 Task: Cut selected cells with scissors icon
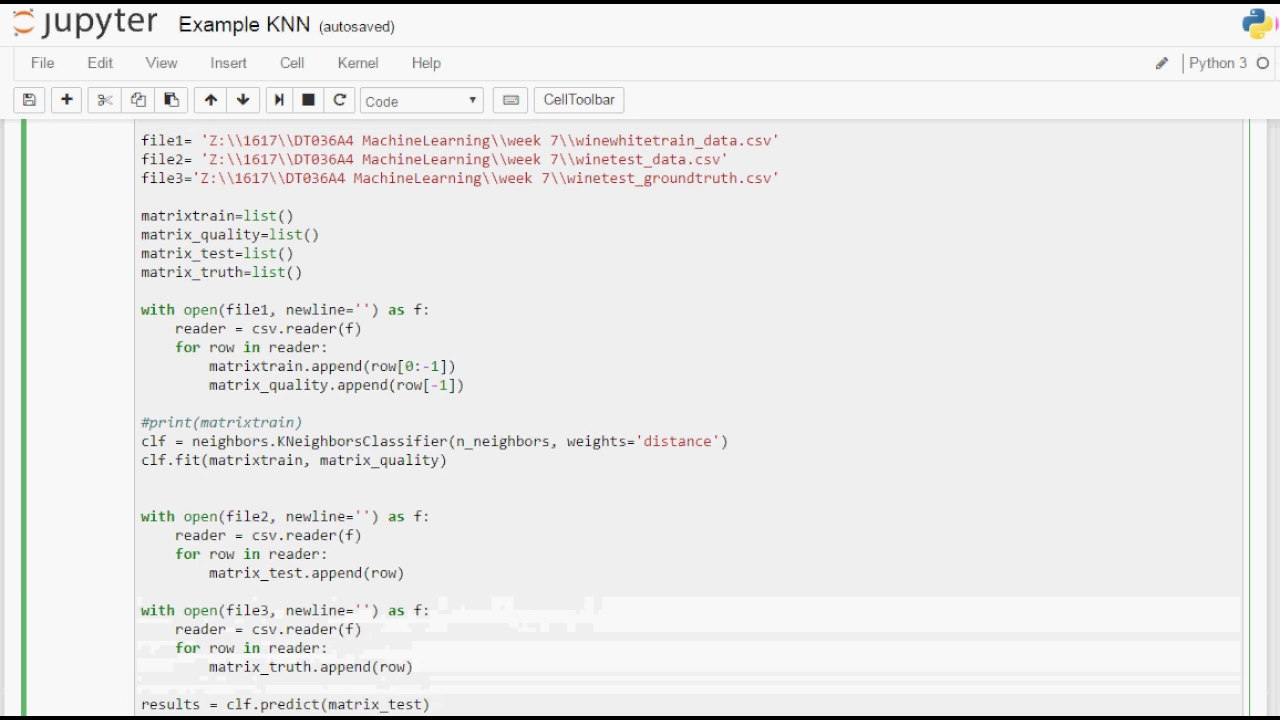(105, 100)
